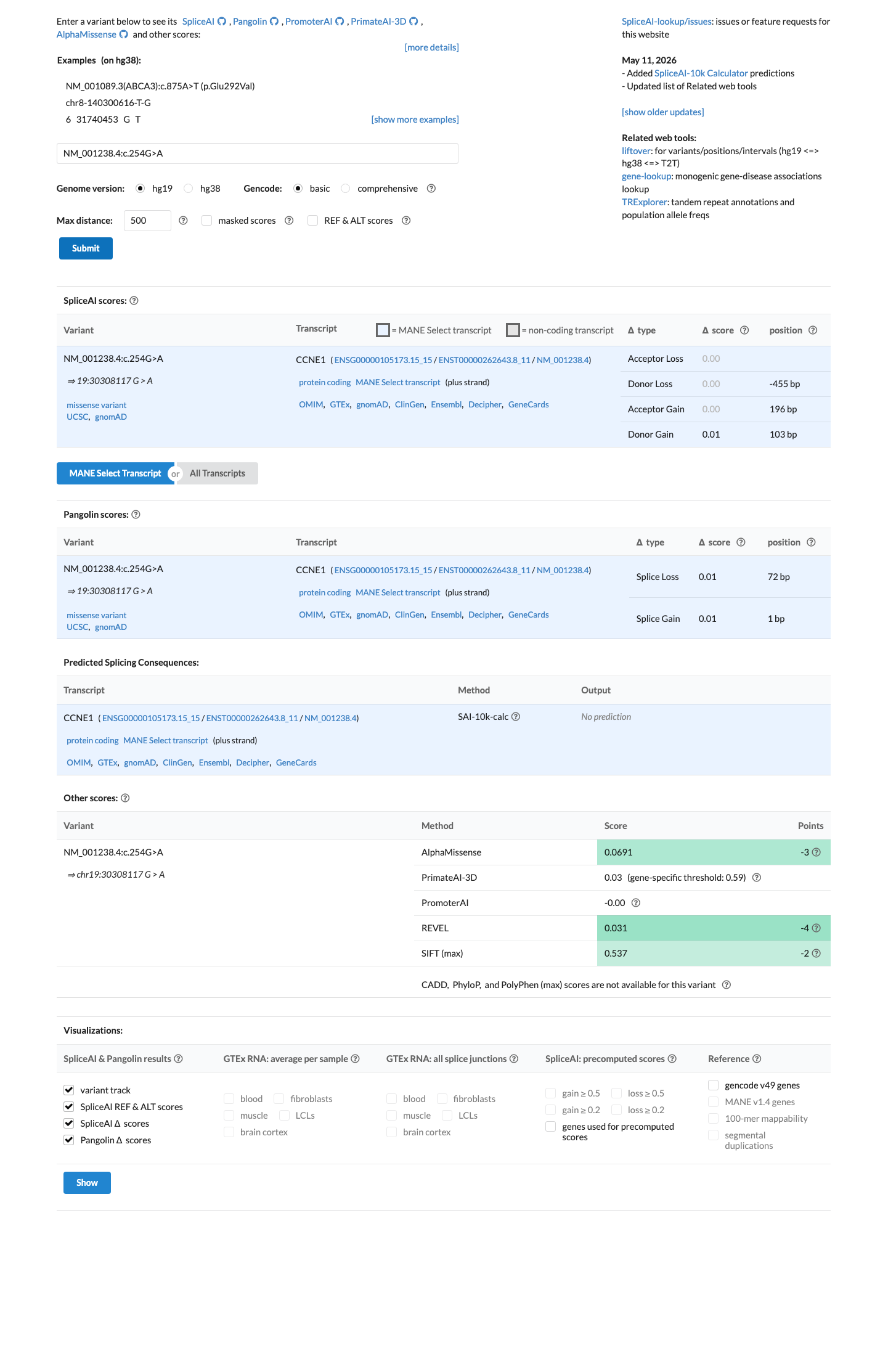
Task: Click help icon next to SAI-10k-calc
Action: [x=516, y=717]
